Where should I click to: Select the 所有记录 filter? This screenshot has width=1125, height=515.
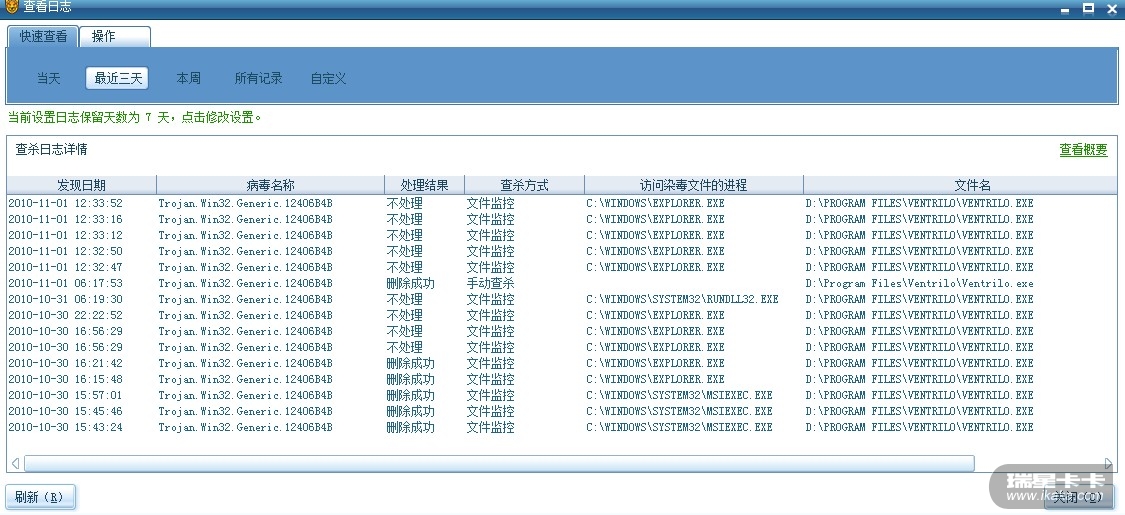click(x=258, y=78)
